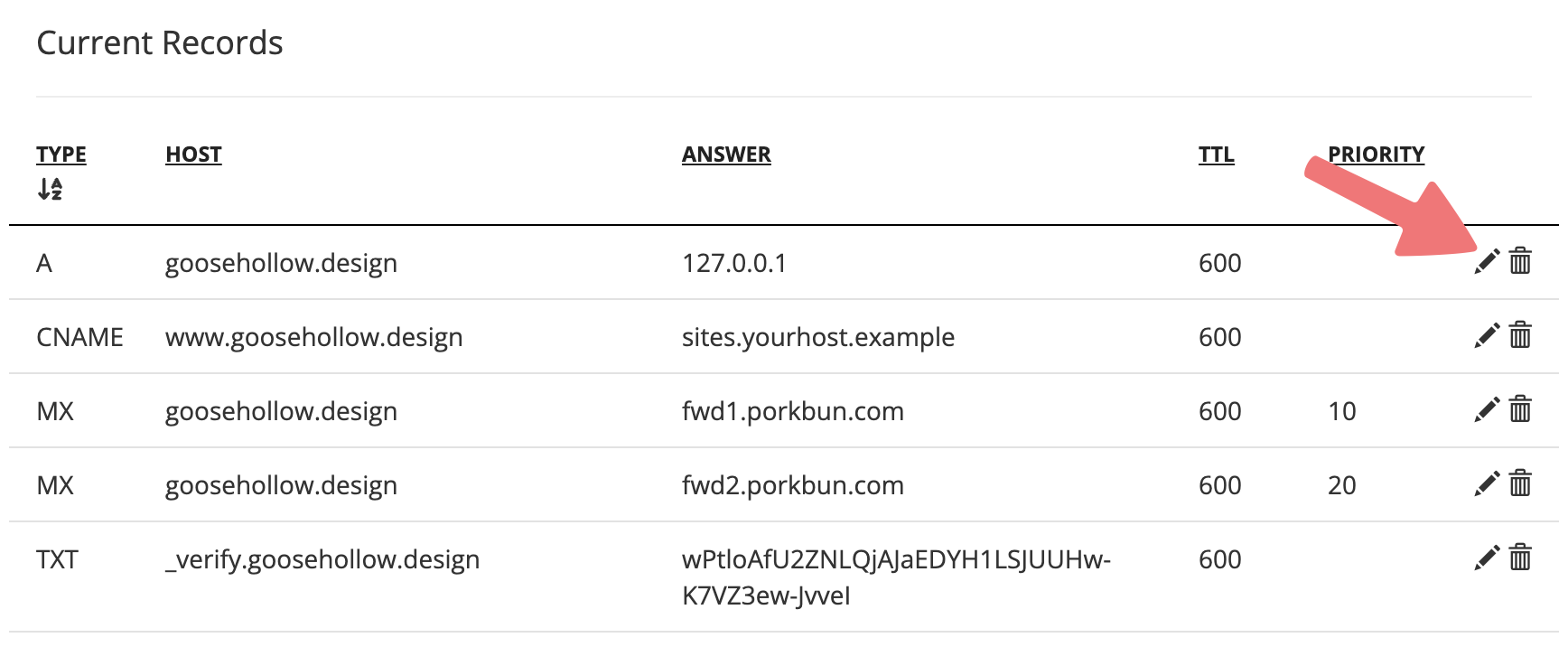This screenshot has width=1568, height=647.
Task: Sort records by TTL column header
Action: point(1216,155)
